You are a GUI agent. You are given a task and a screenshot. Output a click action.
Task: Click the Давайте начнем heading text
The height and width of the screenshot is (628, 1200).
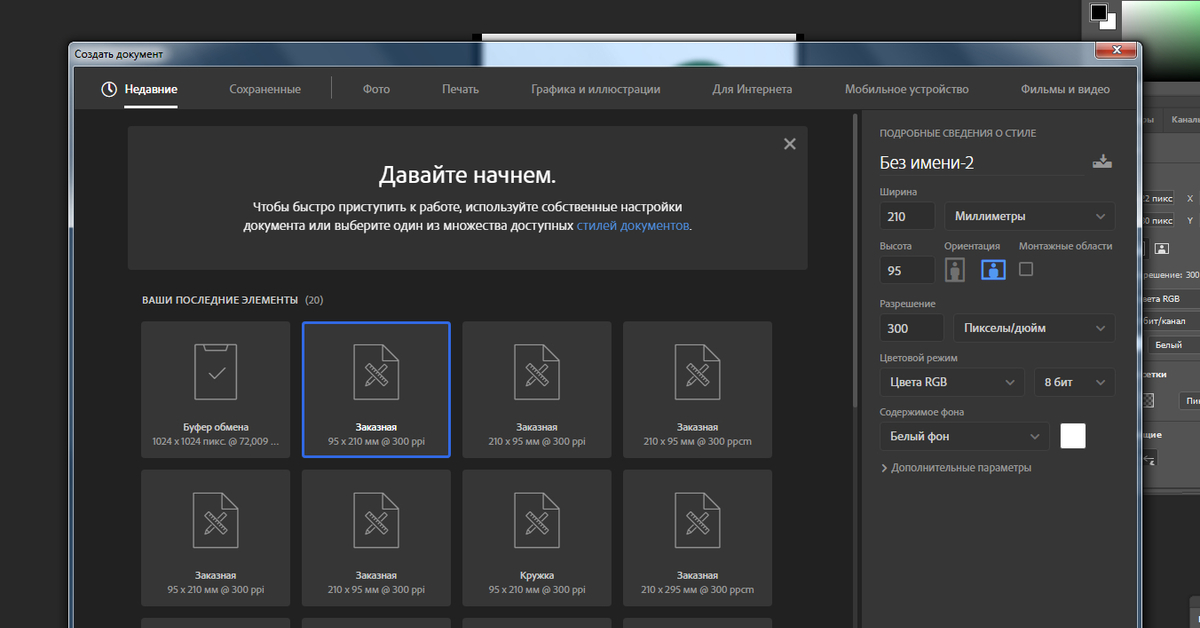(467, 176)
